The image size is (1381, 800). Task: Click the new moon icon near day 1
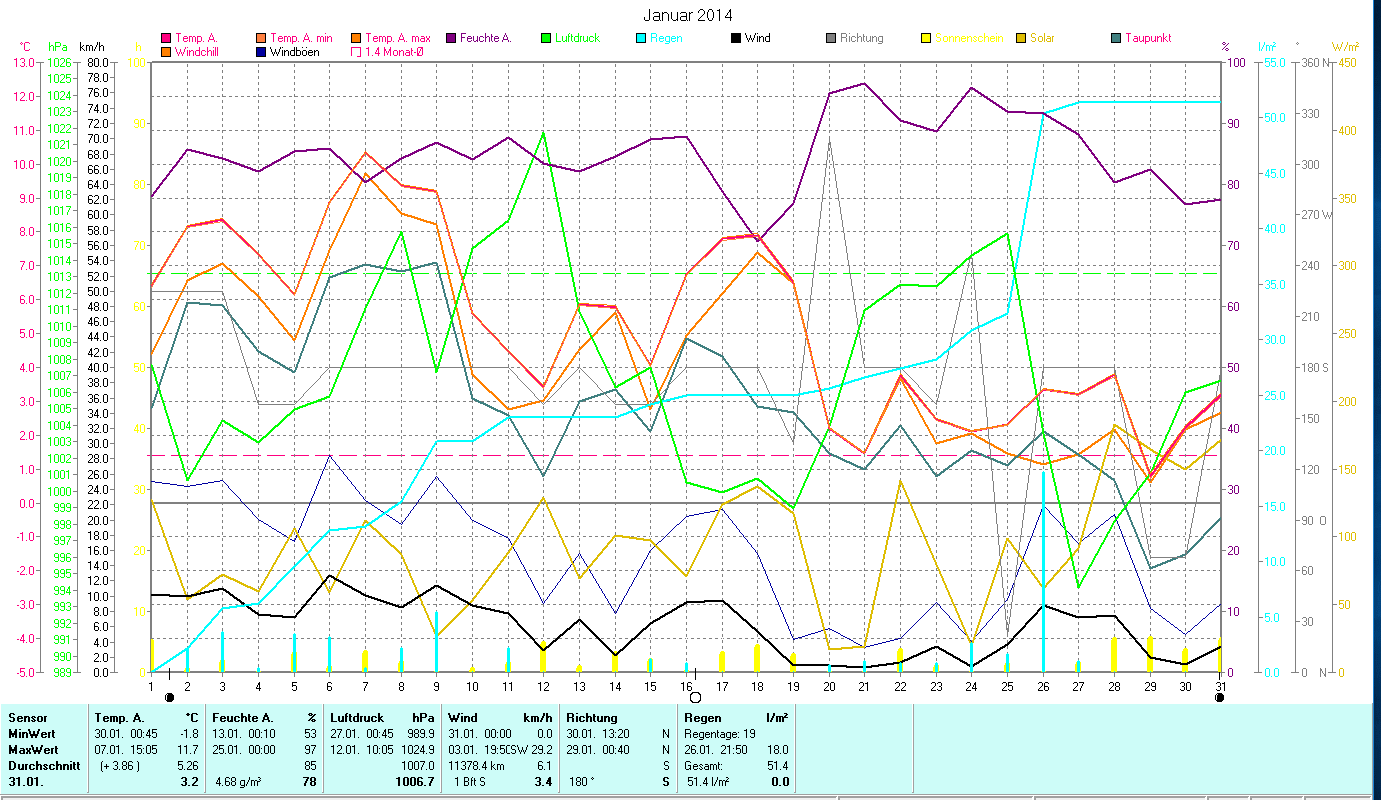tap(169, 697)
